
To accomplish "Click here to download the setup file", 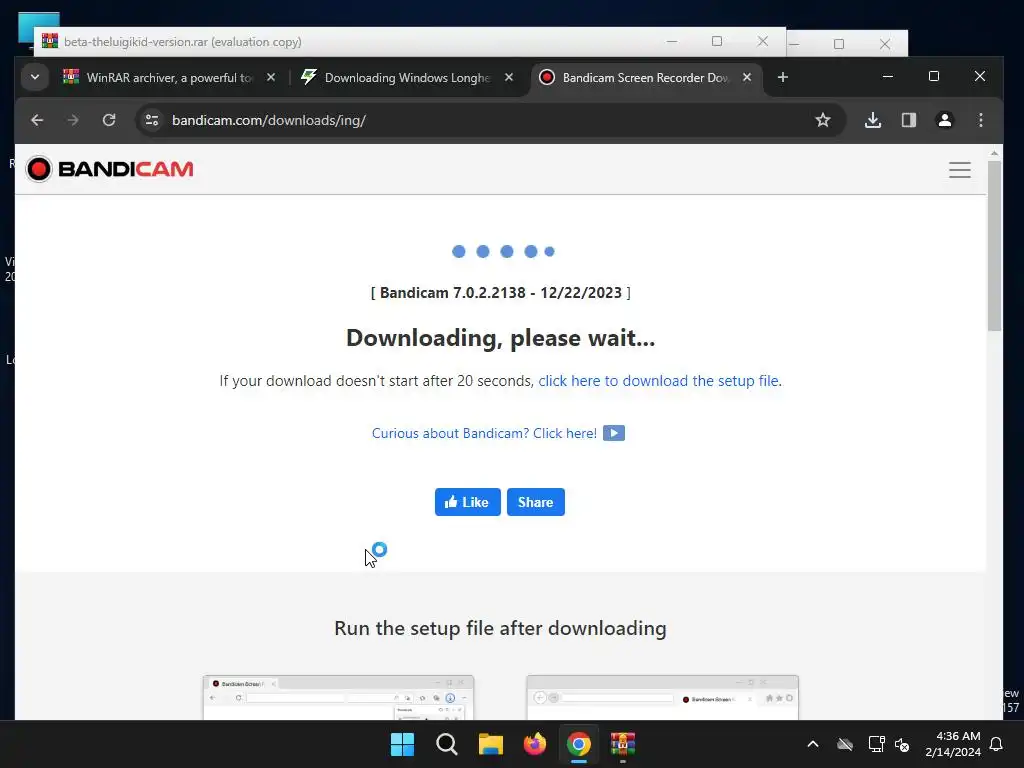I will 658,381.
